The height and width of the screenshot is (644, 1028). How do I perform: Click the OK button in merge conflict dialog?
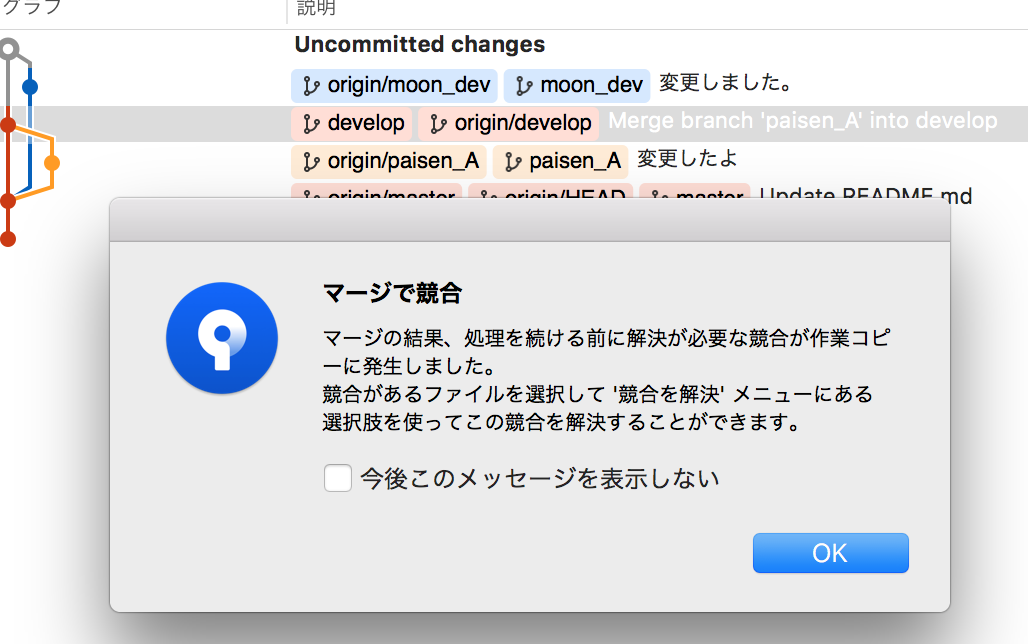[x=830, y=553]
